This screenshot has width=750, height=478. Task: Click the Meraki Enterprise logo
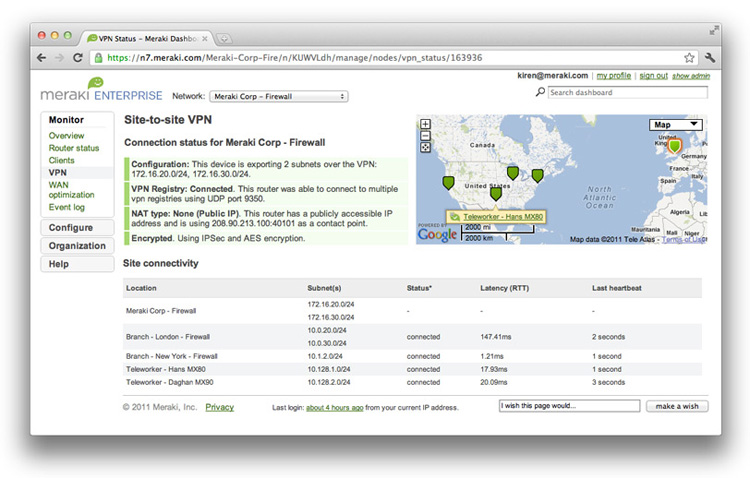point(101,90)
